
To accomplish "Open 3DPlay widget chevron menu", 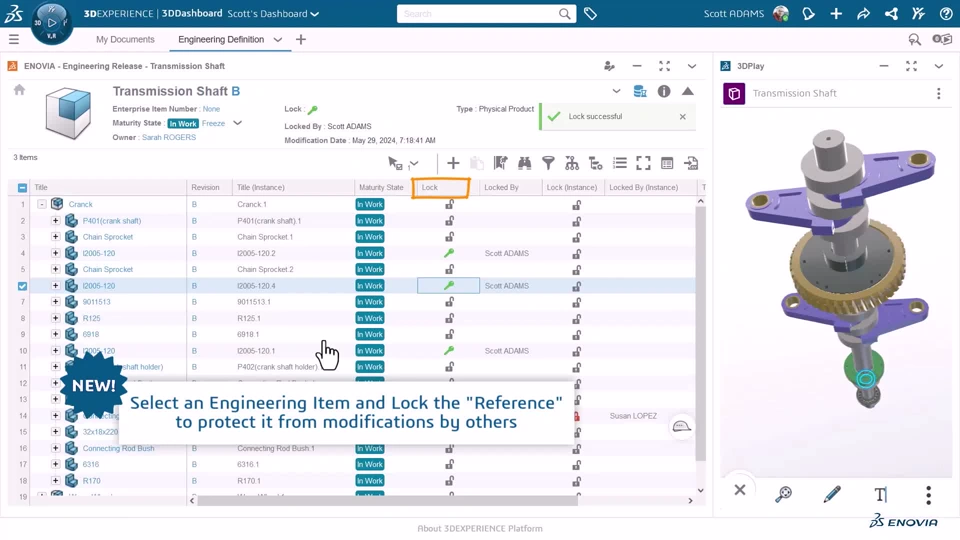I will point(939,66).
